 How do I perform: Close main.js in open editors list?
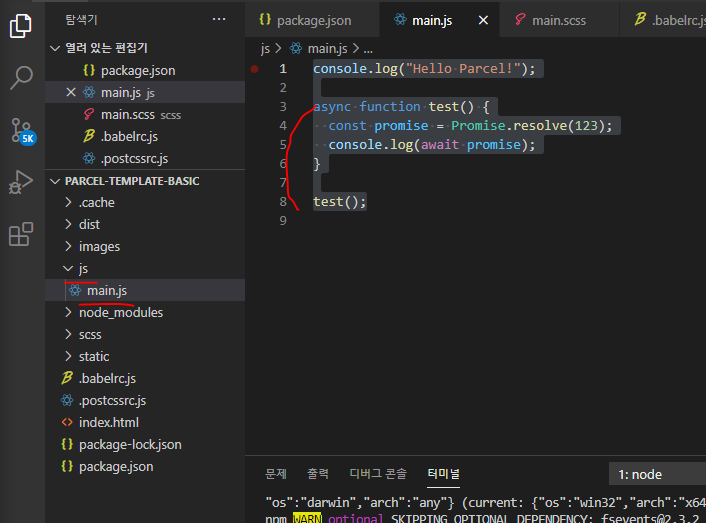pyautogui.click(x=71, y=93)
